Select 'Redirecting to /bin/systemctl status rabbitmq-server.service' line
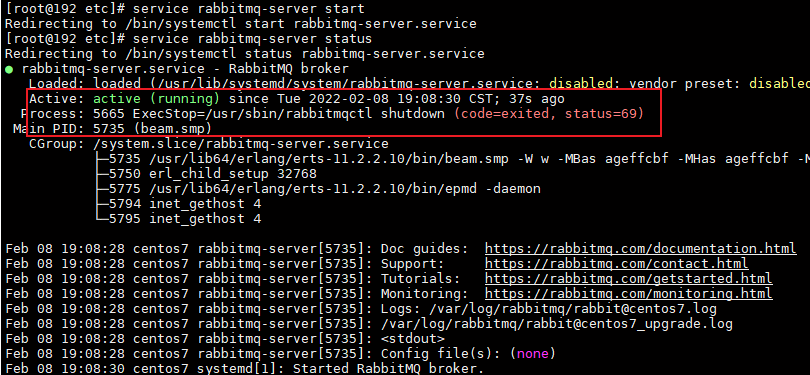Screen dimensions: 810x375 point(245,54)
